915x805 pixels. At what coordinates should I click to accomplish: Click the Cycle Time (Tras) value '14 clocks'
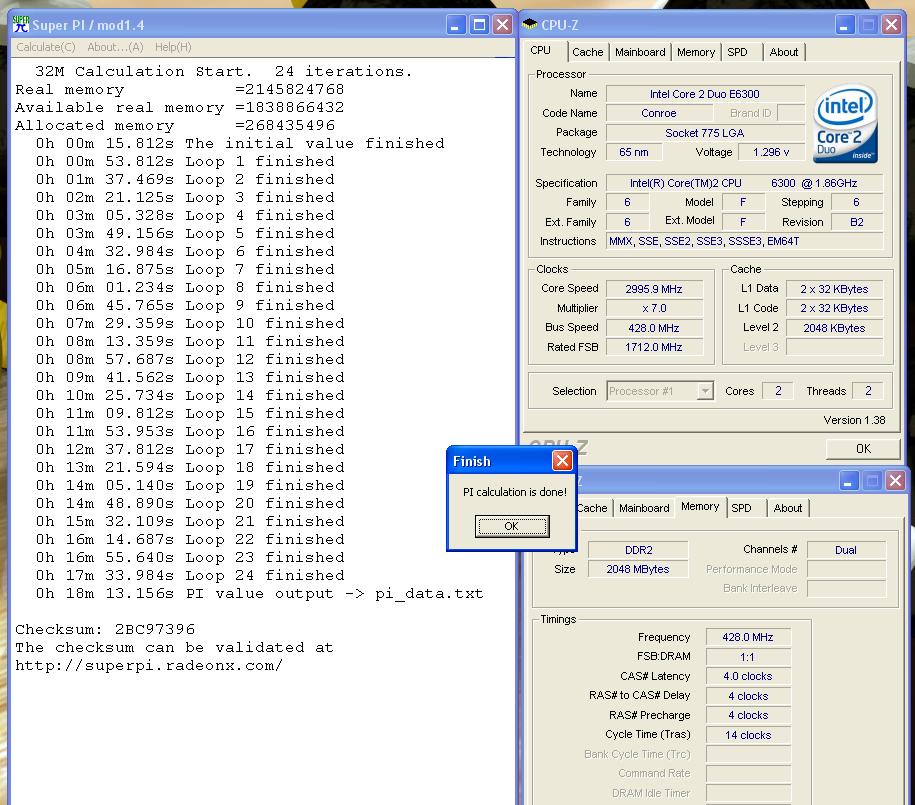pyautogui.click(x=748, y=735)
